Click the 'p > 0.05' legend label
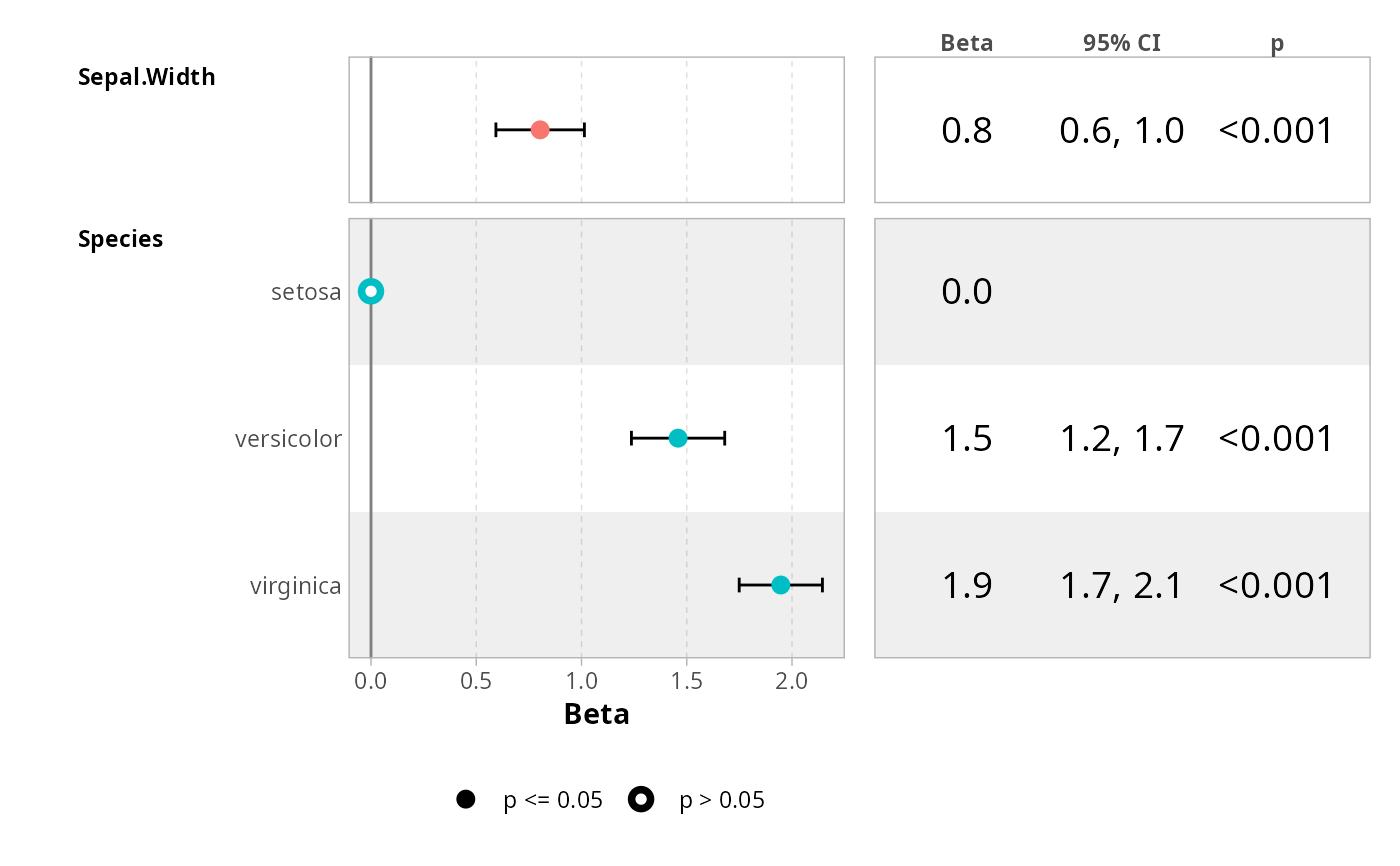The image size is (1400, 866). click(x=722, y=800)
